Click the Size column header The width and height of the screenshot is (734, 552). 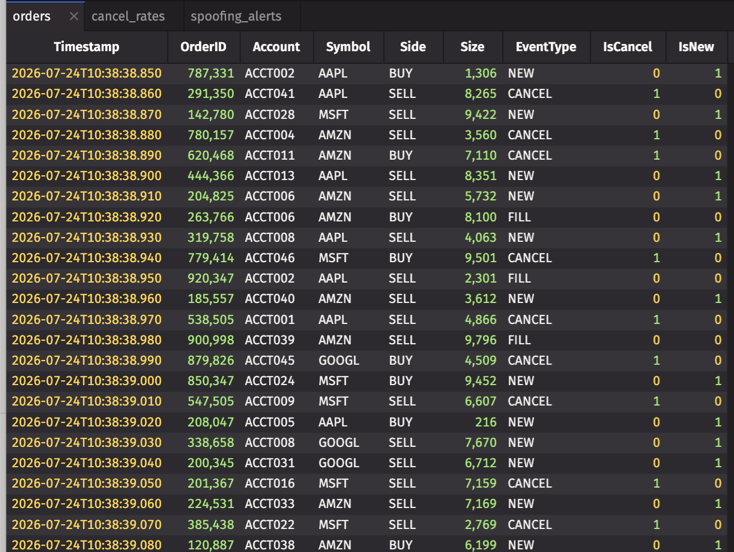click(472, 47)
